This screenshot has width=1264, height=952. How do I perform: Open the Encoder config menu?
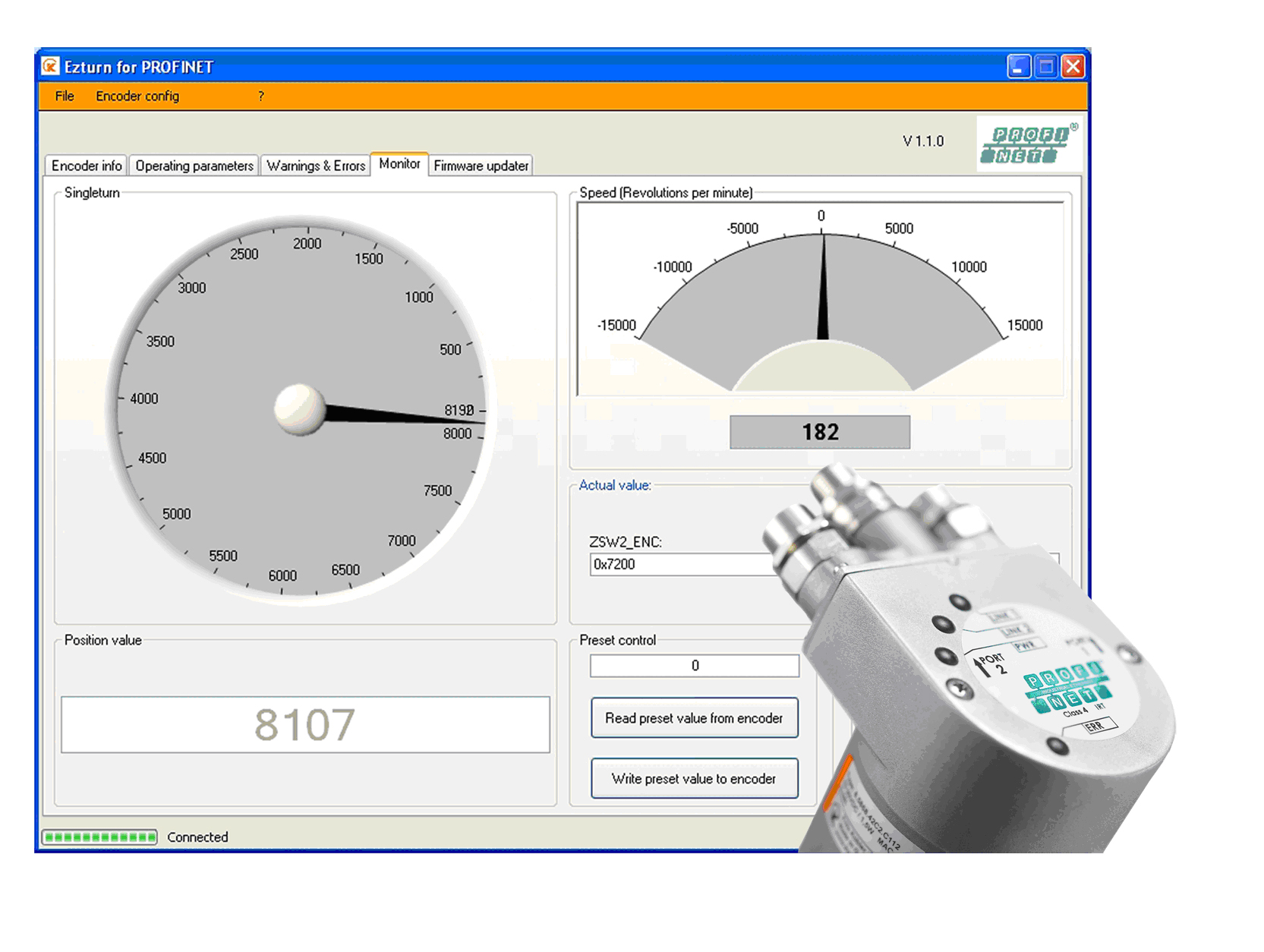[x=137, y=96]
